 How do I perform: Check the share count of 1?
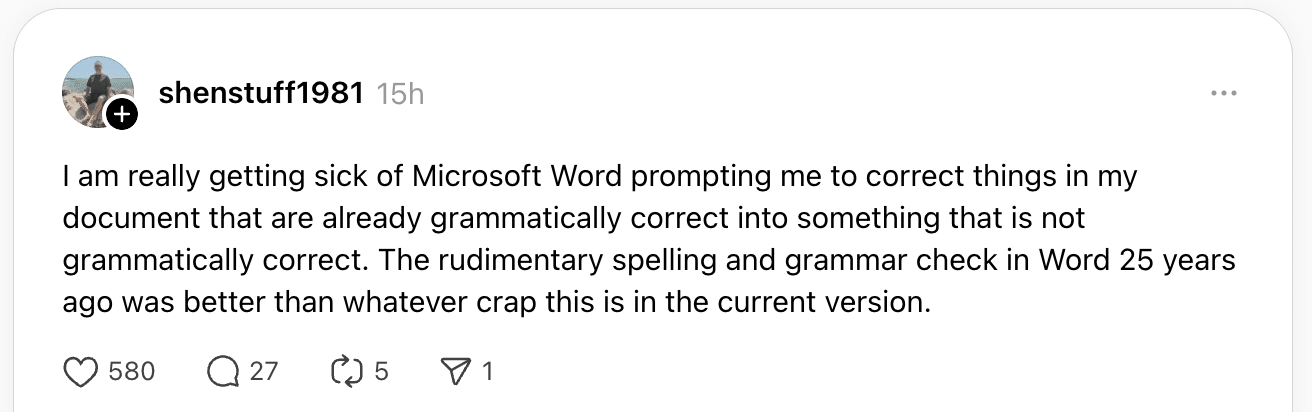487,372
